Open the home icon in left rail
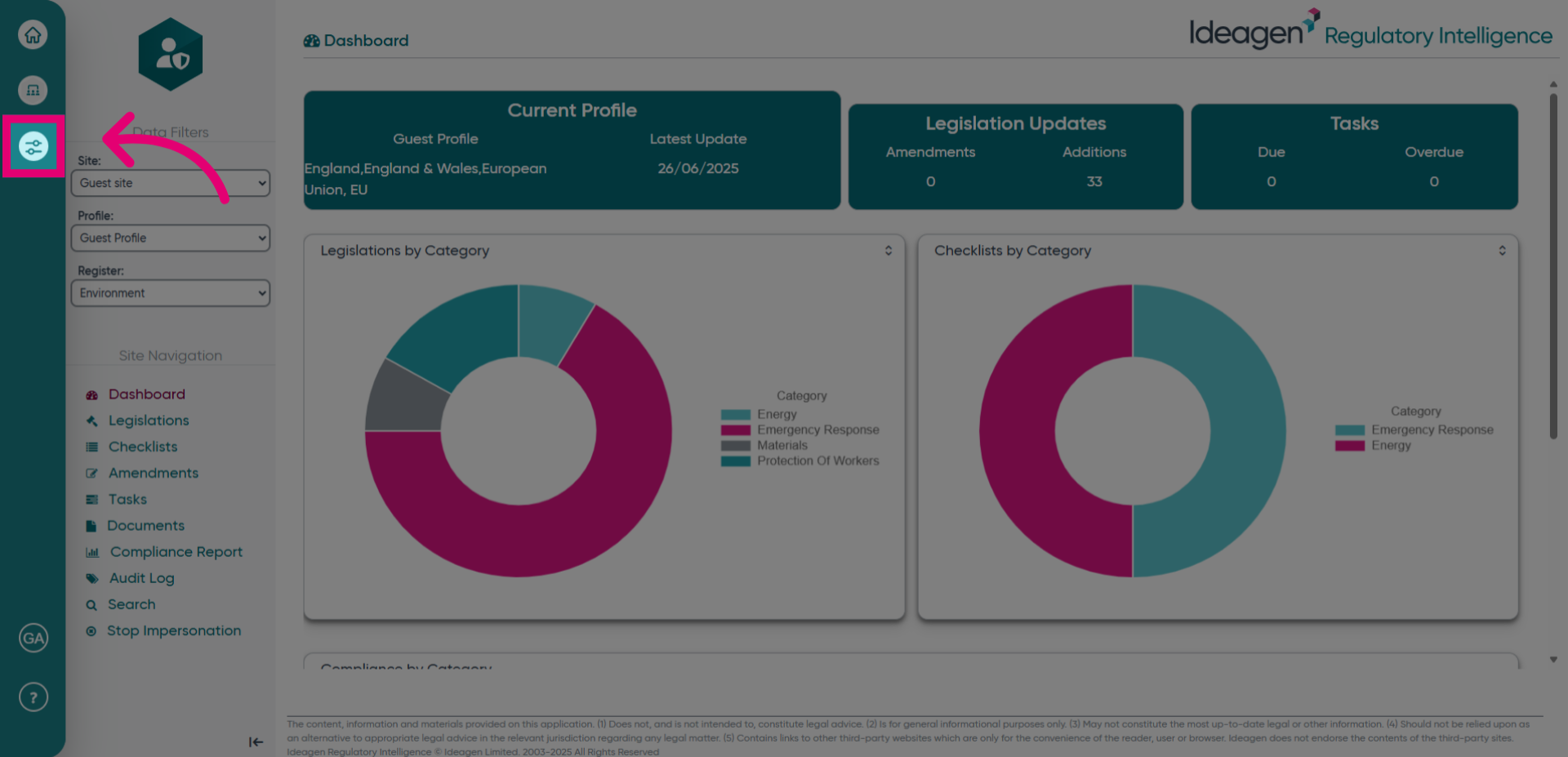This screenshot has width=1568, height=757. point(33,34)
